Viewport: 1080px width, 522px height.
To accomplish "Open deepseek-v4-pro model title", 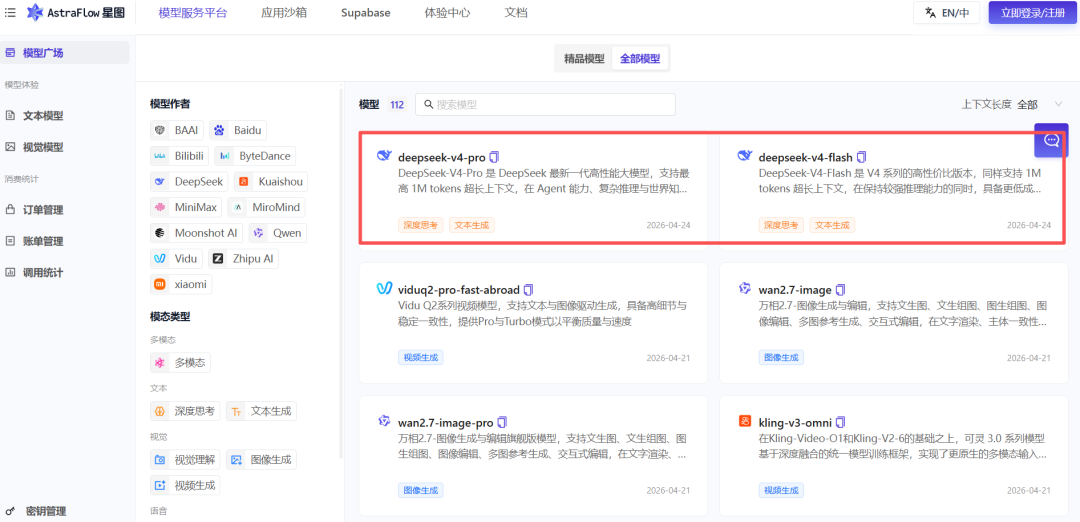I will [x=442, y=157].
